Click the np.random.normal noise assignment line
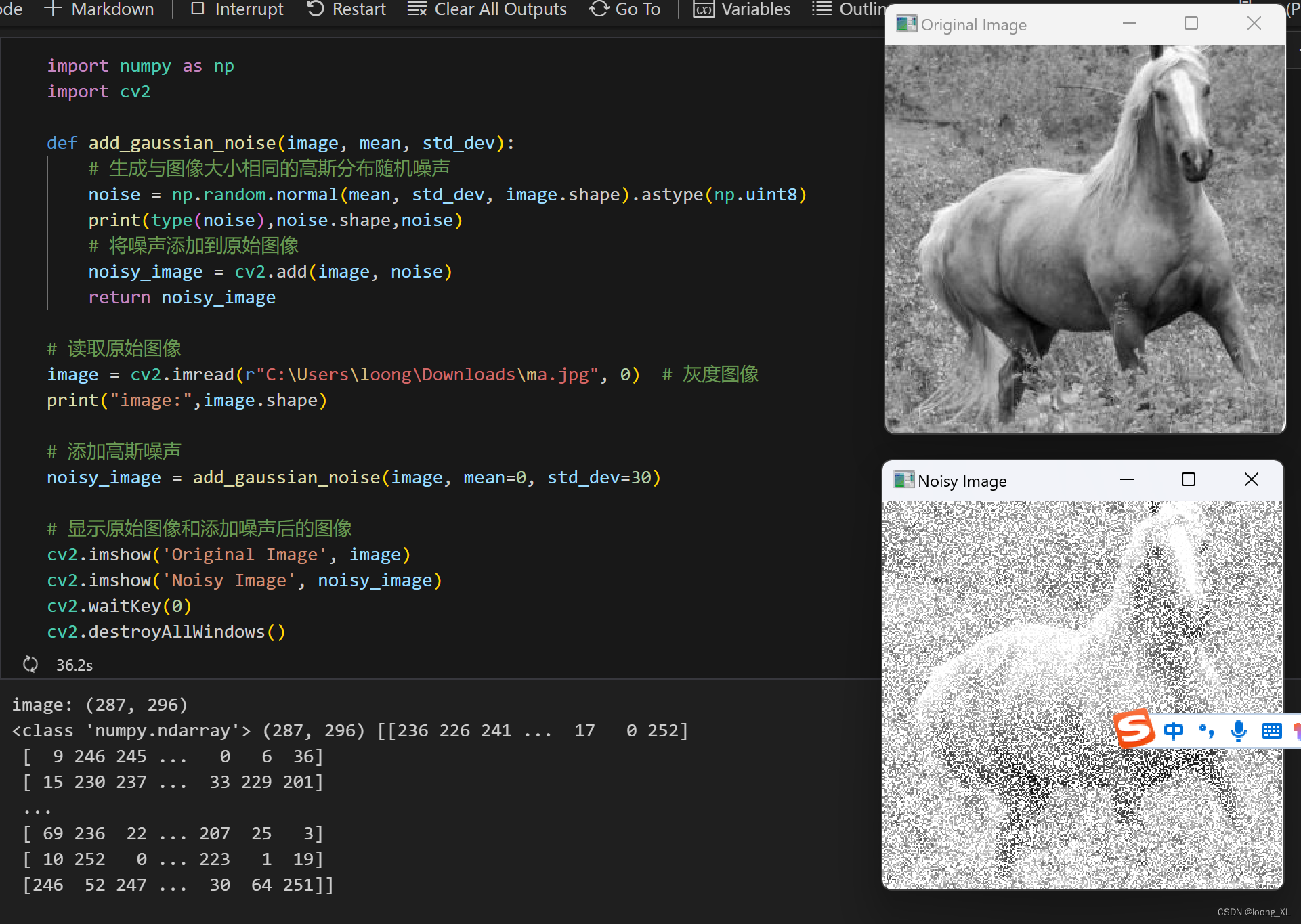The height and width of the screenshot is (924, 1301). point(447,194)
